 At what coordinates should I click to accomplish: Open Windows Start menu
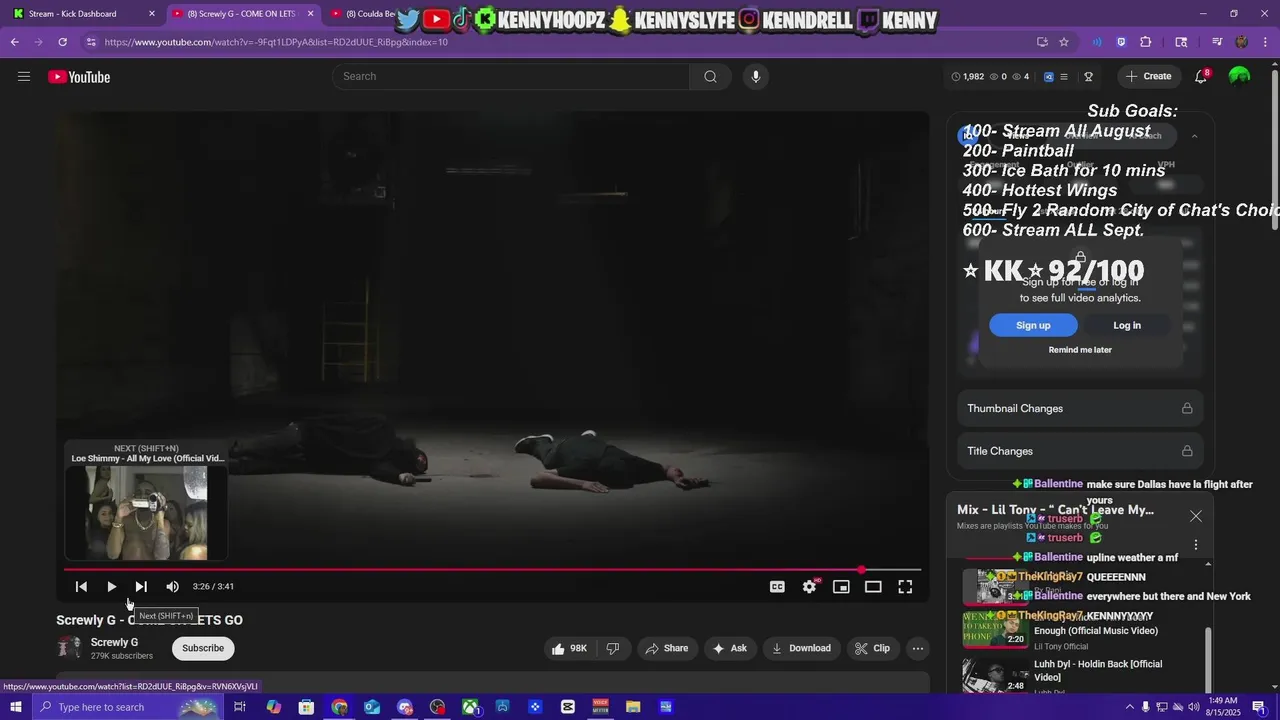15,707
